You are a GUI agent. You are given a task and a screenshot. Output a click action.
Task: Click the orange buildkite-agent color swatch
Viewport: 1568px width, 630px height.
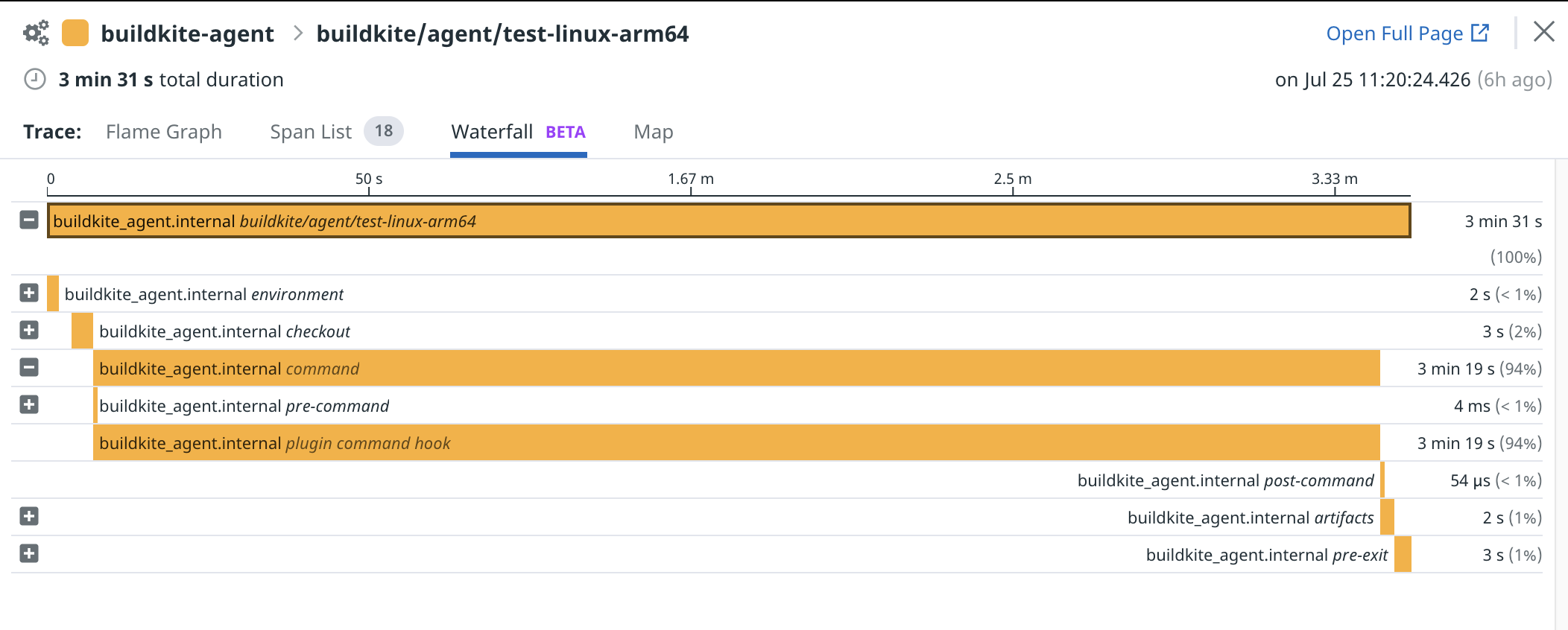[75, 34]
